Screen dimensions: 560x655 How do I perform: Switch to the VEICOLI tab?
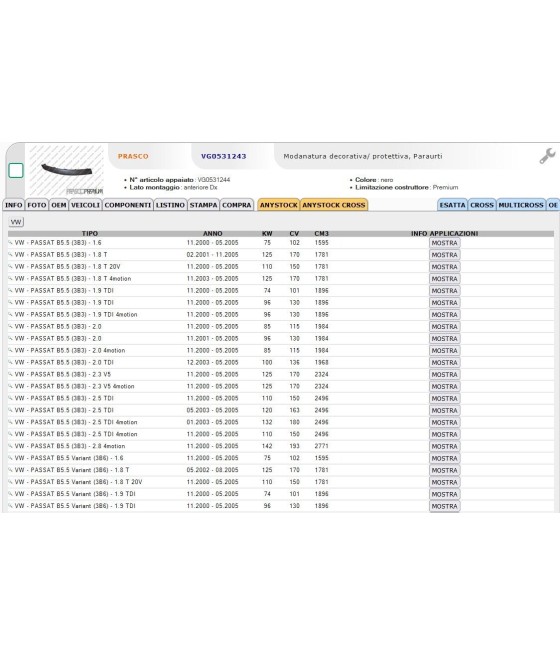85,205
